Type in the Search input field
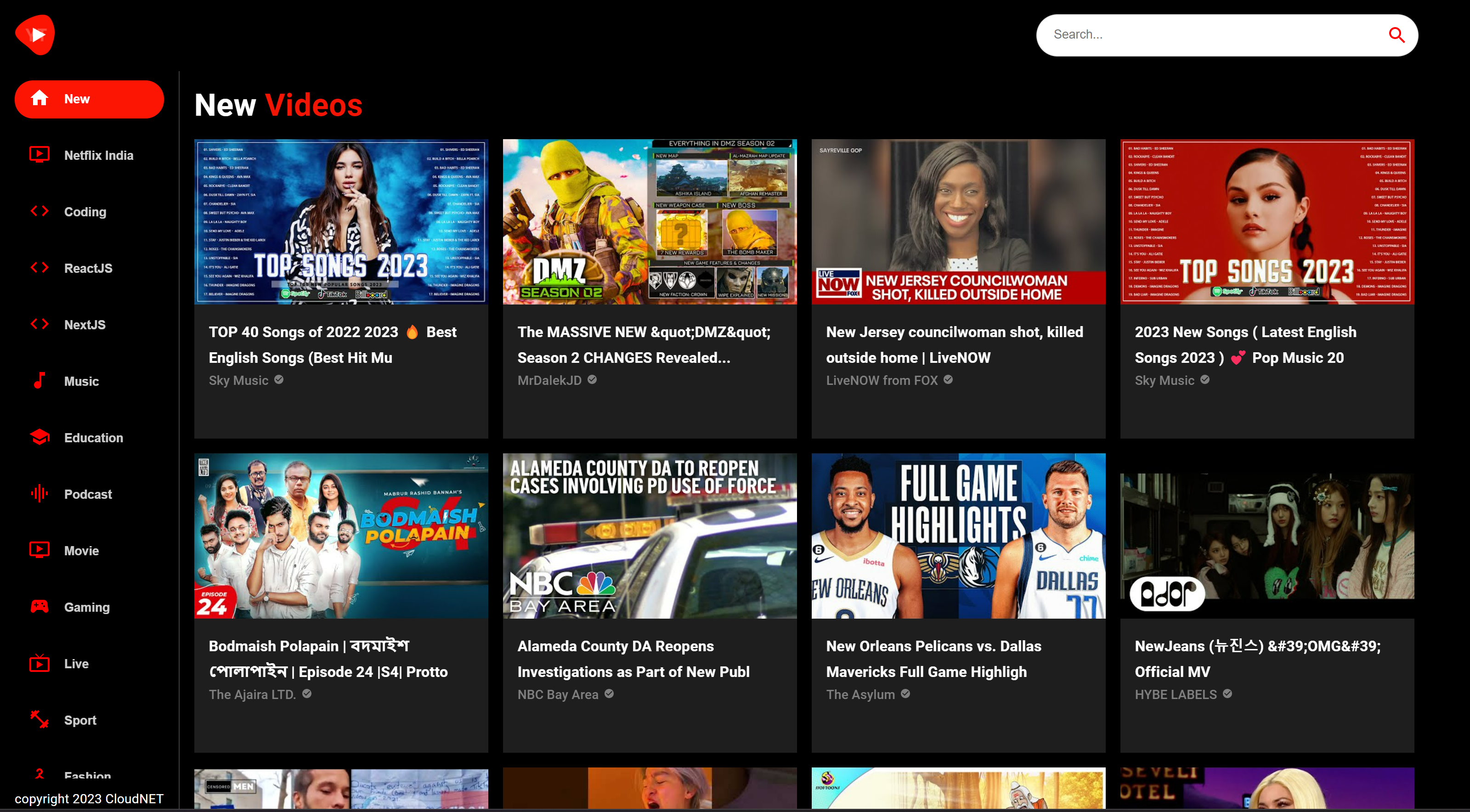This screenshot has height=812, width=1470. coord(1210,35)
